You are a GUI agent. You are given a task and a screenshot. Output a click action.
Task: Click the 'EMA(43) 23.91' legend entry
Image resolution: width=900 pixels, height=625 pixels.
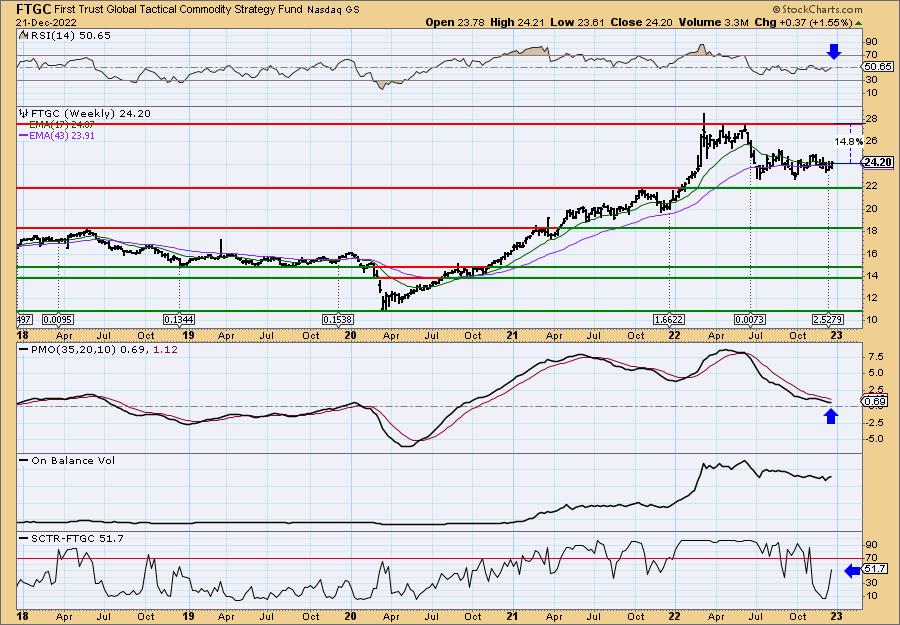(x=57, y=136)
